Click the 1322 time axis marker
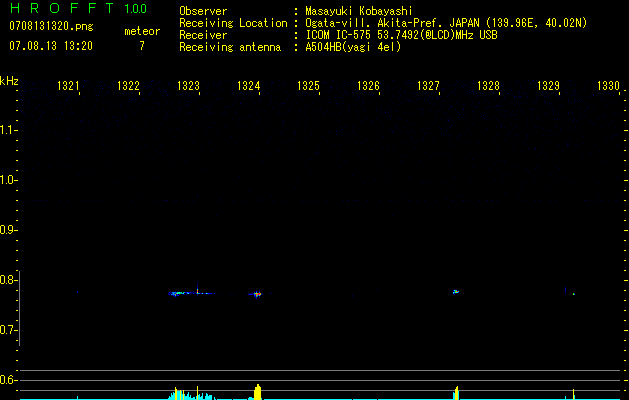Image resolution: width=629 pixels, height=400 pixels. click(x=128, y=86)
